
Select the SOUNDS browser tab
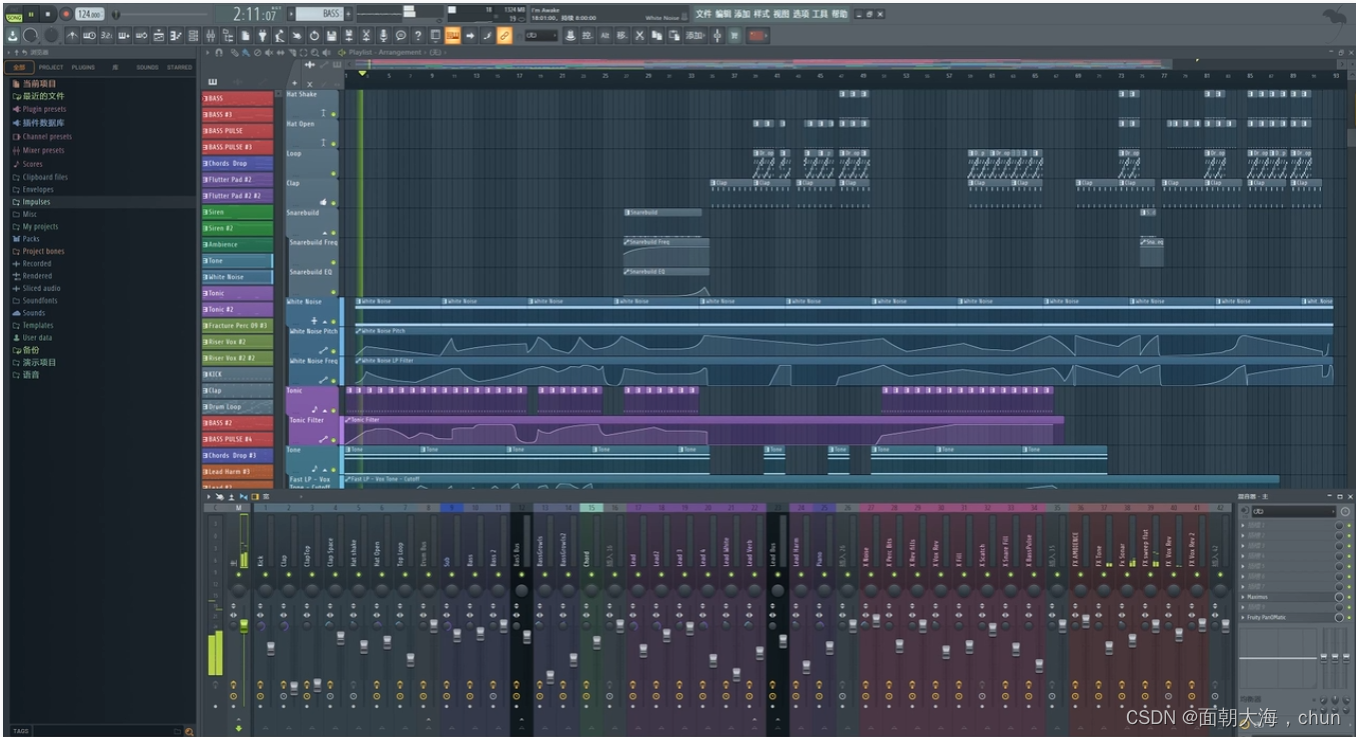click(x=147, y=67)
